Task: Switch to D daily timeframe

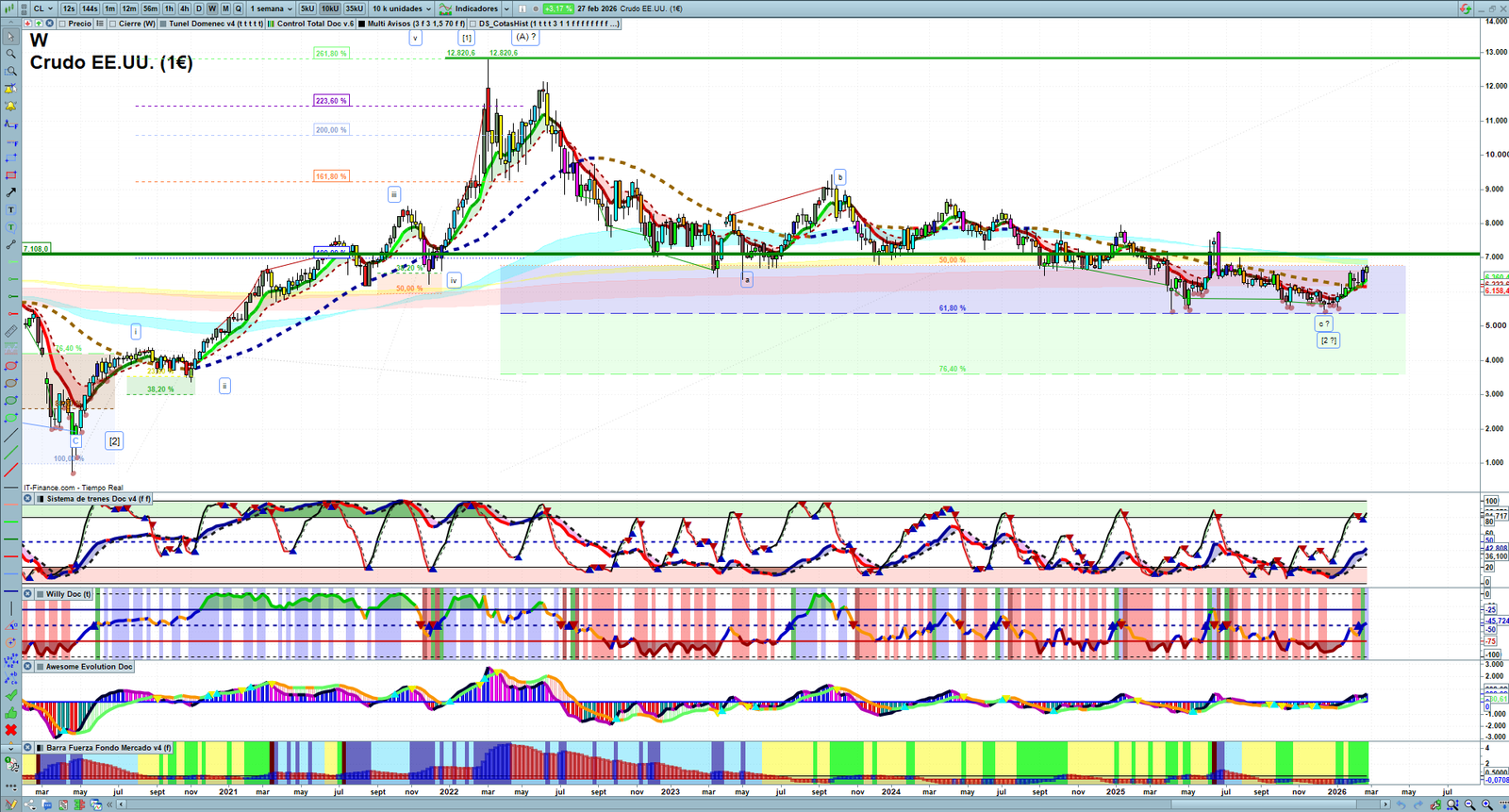Action: click(199, 8)
